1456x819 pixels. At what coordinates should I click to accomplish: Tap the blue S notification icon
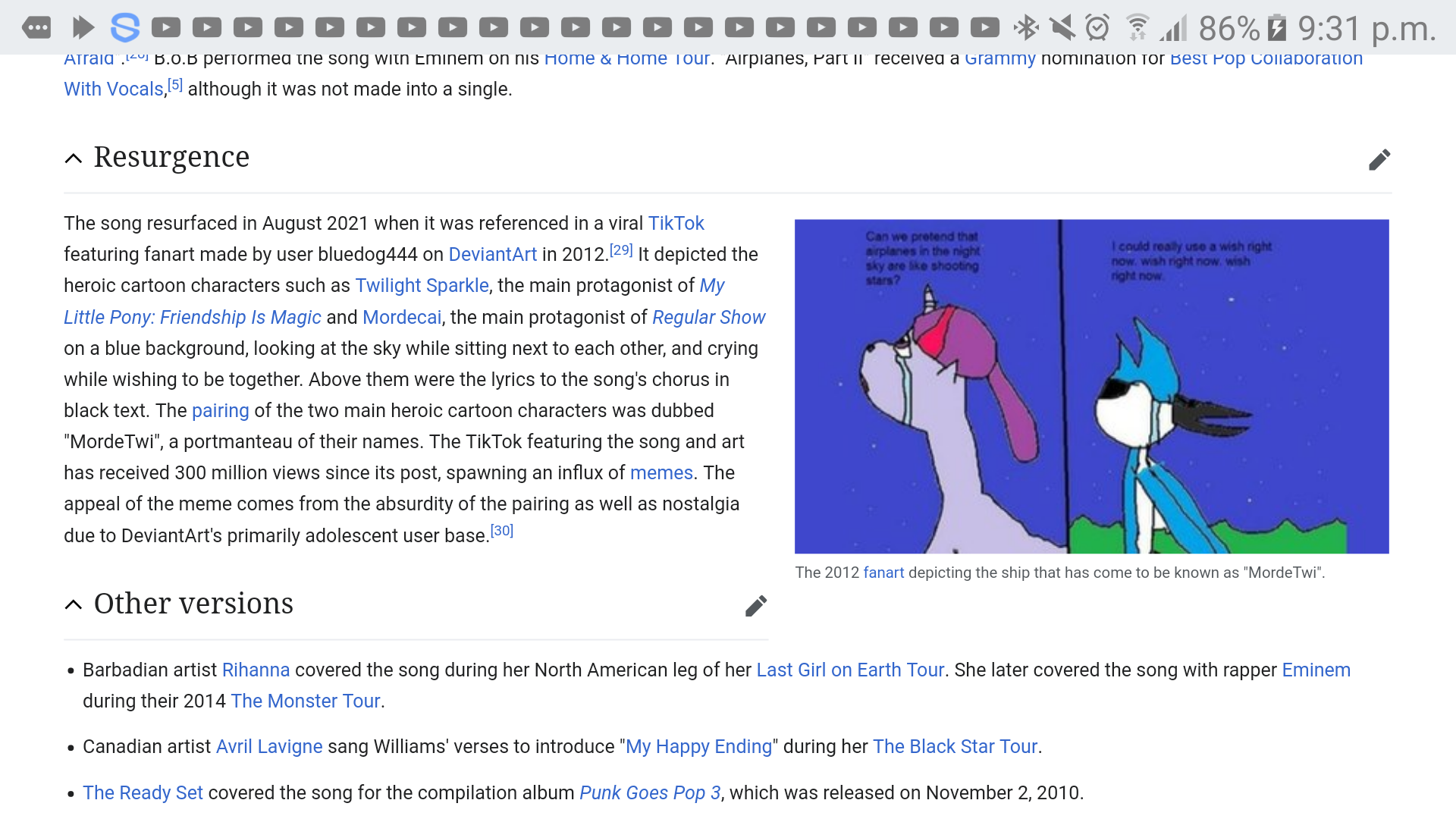(x=124, y=28)
